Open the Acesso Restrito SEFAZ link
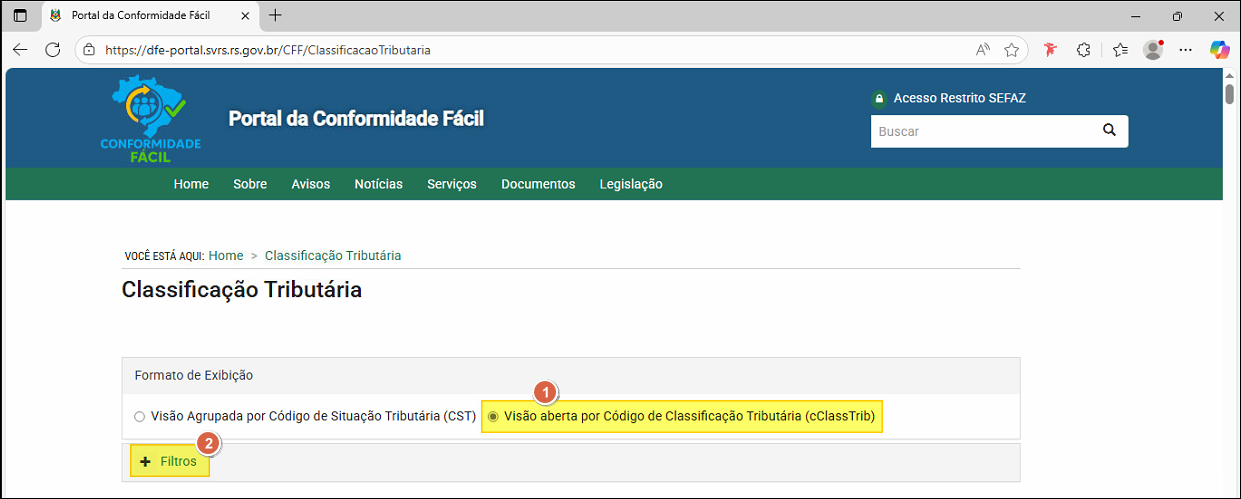Screen dimensions: 1241x499 [959, 98]
